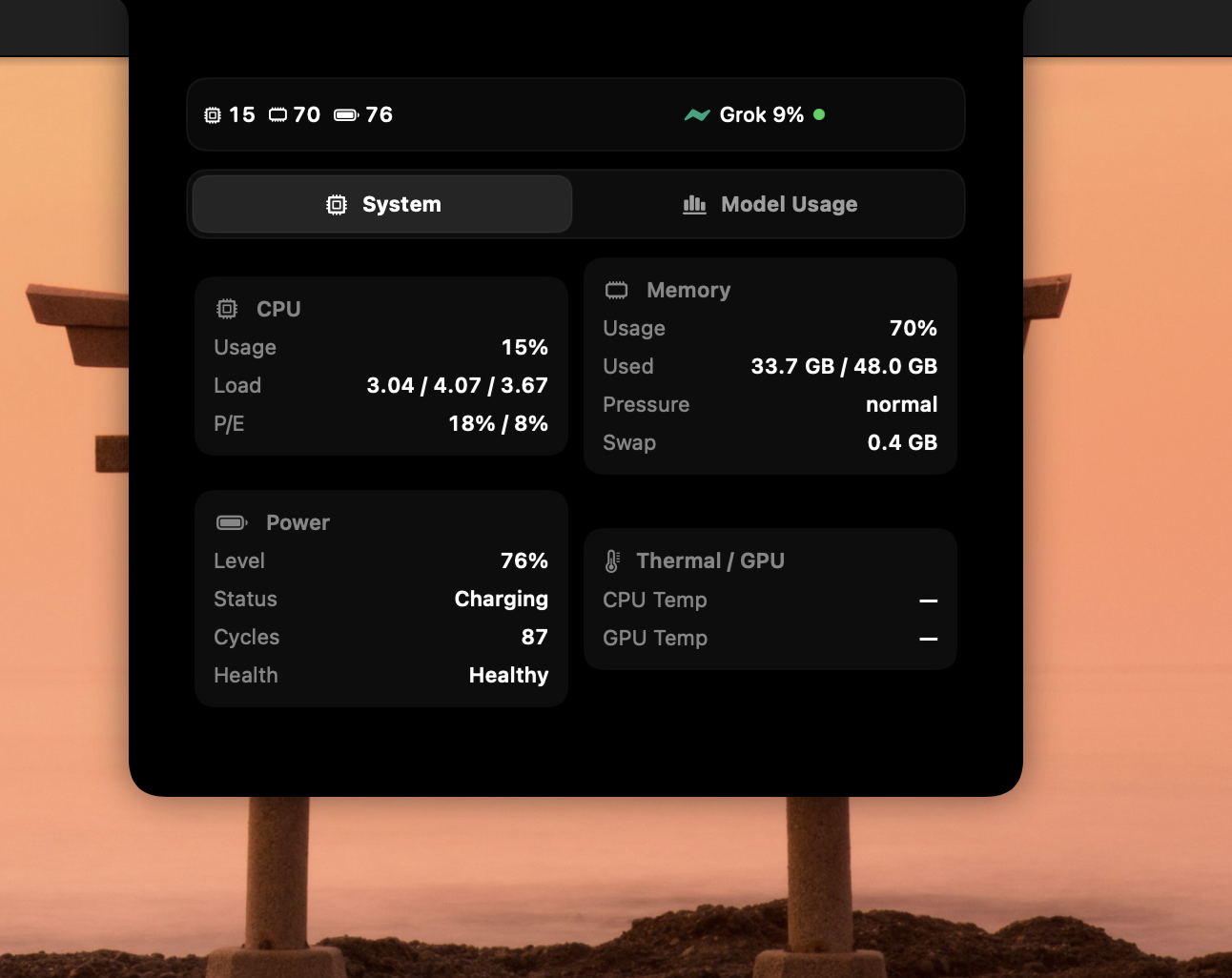The height and width of the screenshot is (978, 1232).
Task: Click the Swap label in Memory card
Action: coord(629,442)
